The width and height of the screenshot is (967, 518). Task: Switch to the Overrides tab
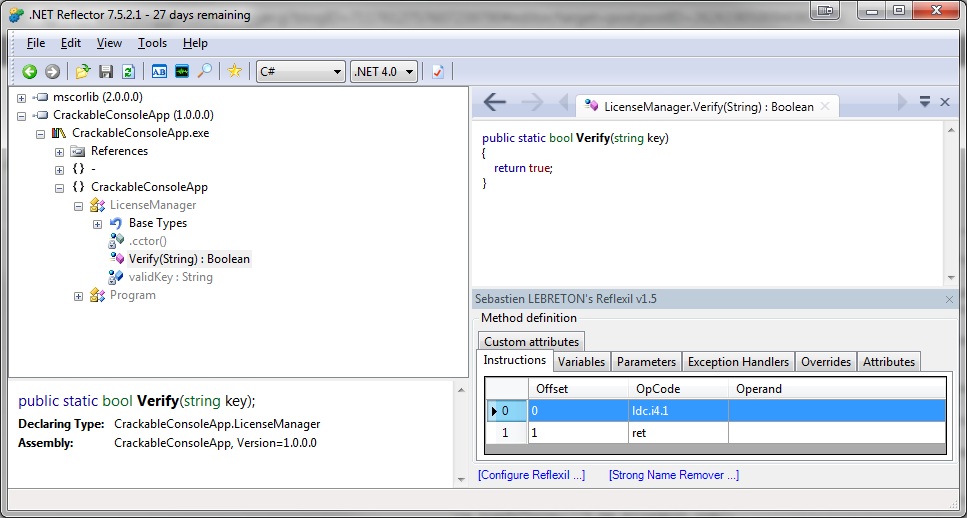[x=826, y=362]
